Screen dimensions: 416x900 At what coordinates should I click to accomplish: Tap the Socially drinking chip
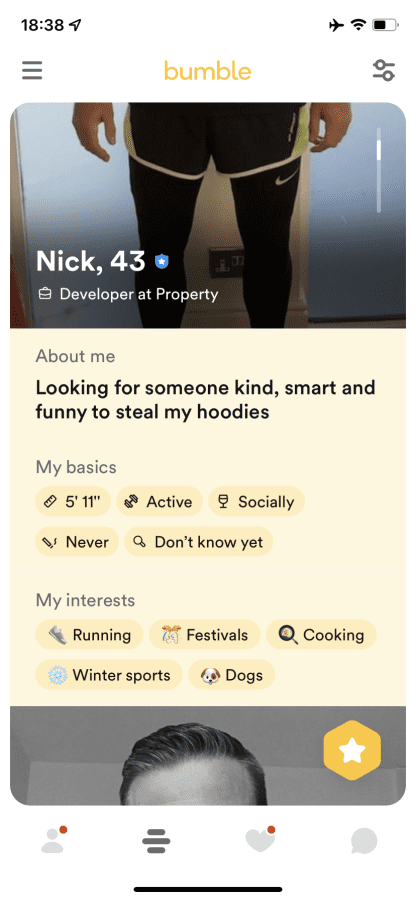coord(256,502)
